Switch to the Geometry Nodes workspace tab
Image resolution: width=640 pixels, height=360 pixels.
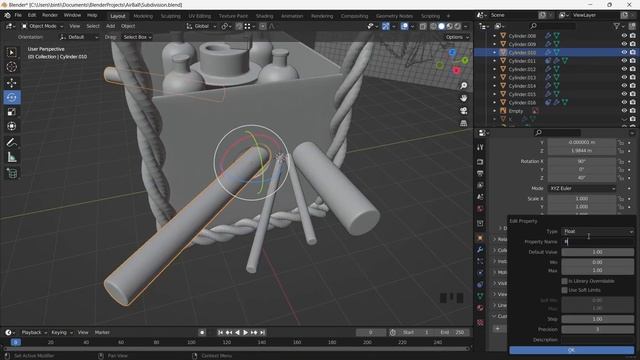[394, 16]
